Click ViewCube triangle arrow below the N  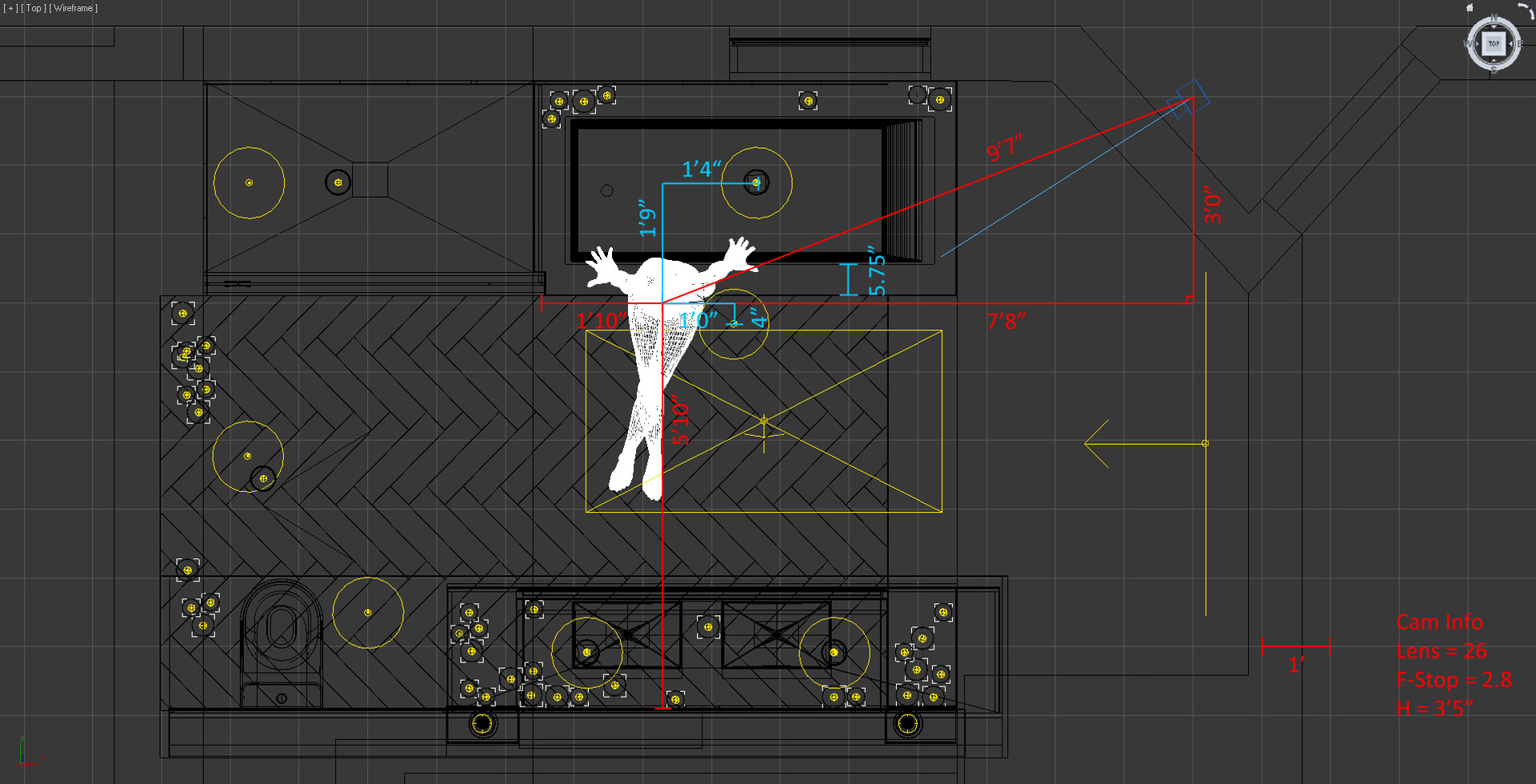pos(1494,27)
